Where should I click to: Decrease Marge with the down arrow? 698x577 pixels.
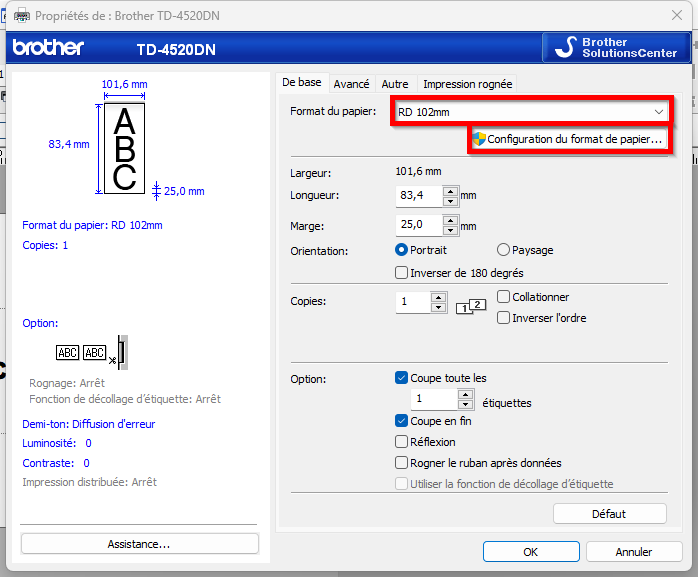coord(451,230)
